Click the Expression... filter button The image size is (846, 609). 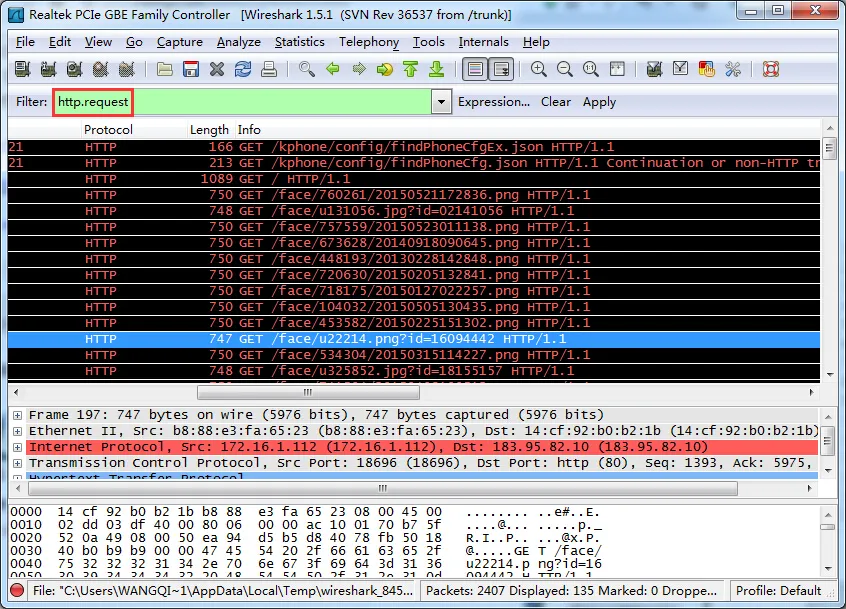tap(494, 102)
